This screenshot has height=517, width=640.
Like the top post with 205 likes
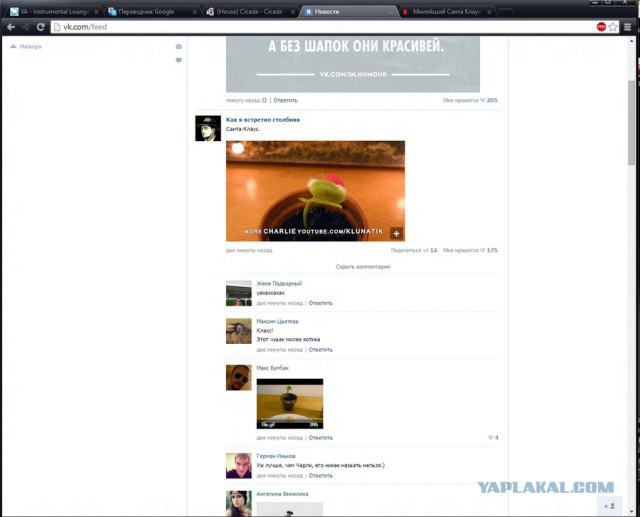point(470,100)
